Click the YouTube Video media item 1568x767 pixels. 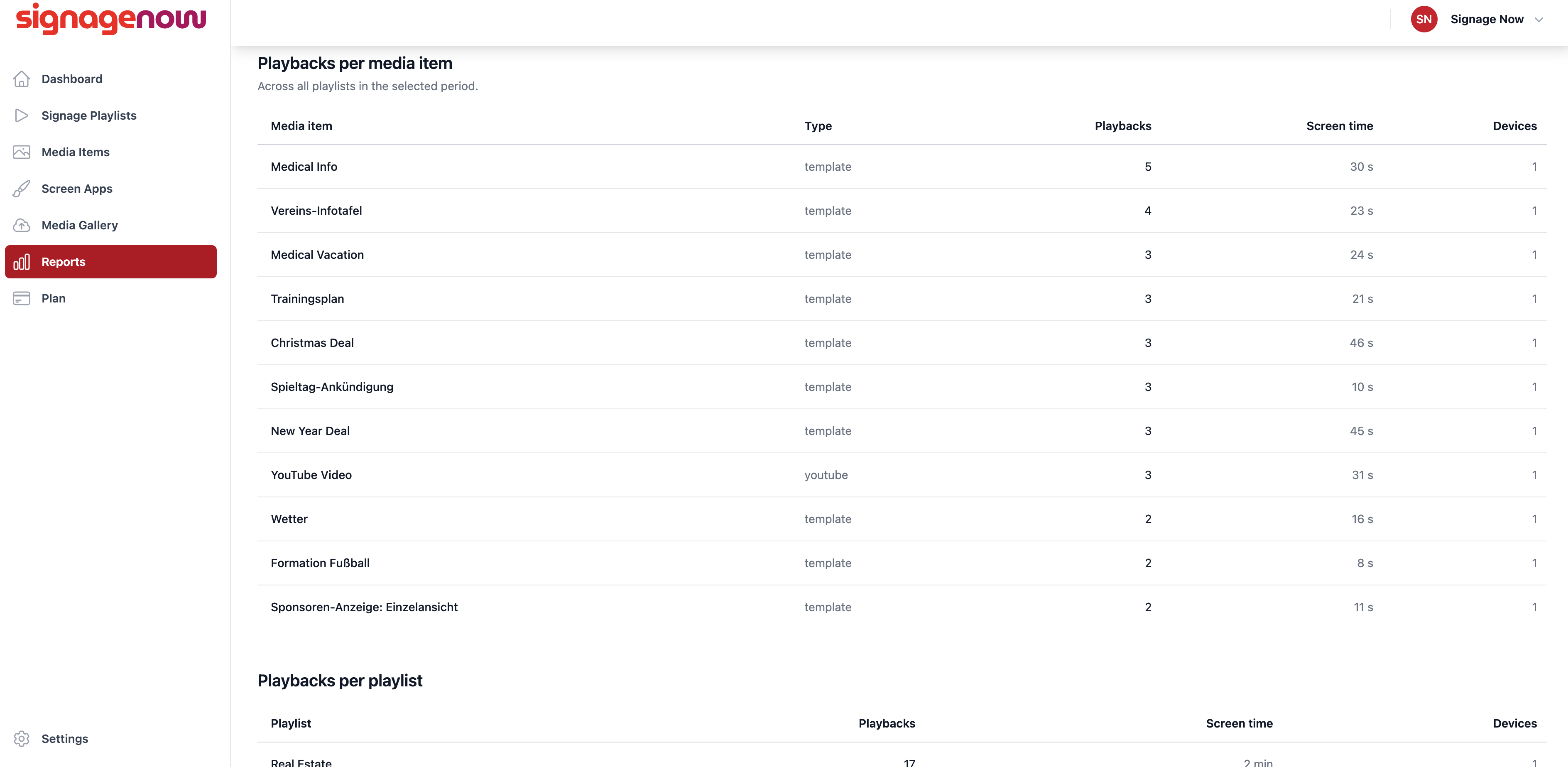311,475
